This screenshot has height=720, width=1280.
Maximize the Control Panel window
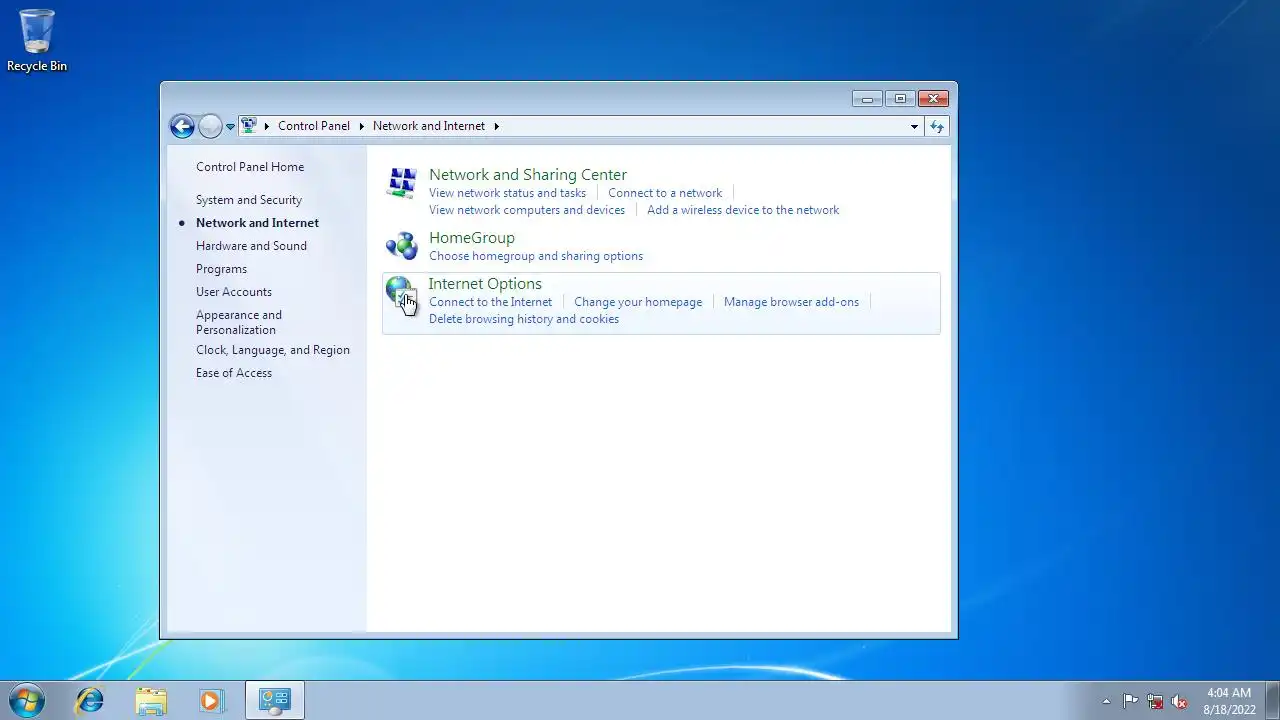[900, 98]
